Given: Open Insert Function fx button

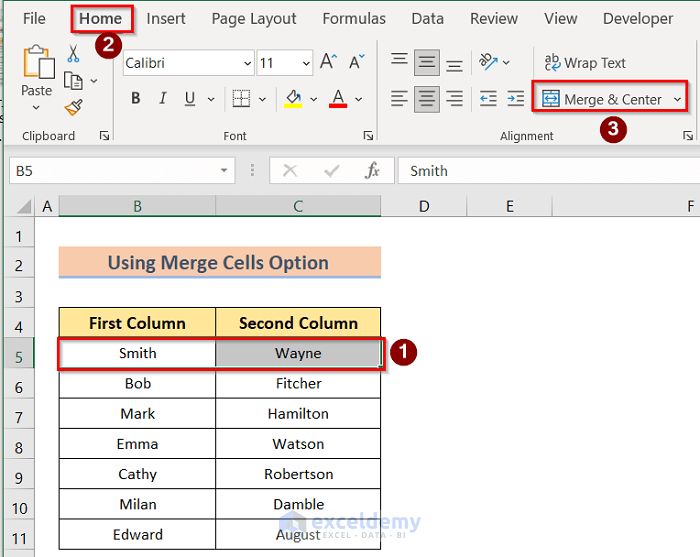Looking at the screenshot, I should point(372,170).
